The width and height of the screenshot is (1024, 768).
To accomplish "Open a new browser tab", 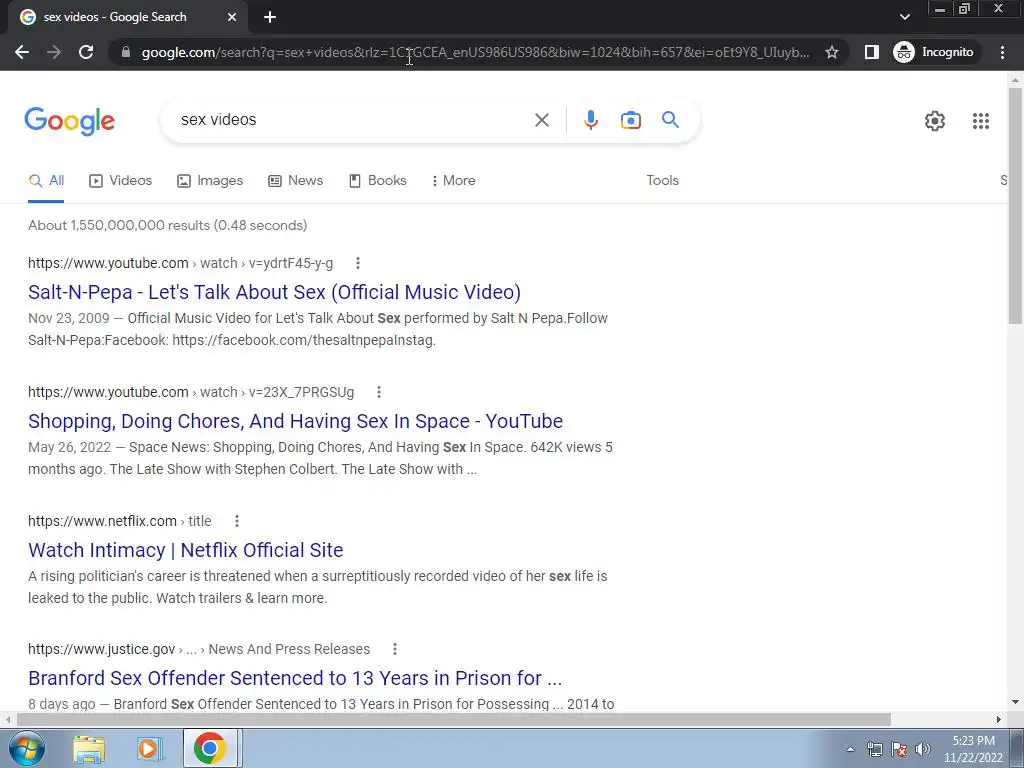I will (x=270, y=17).
